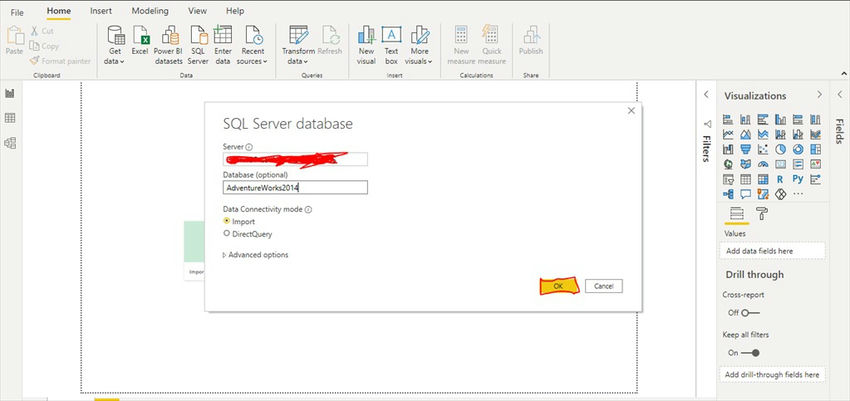
Task: Switch to Model view in left sidebar
Action: point(10,143)
